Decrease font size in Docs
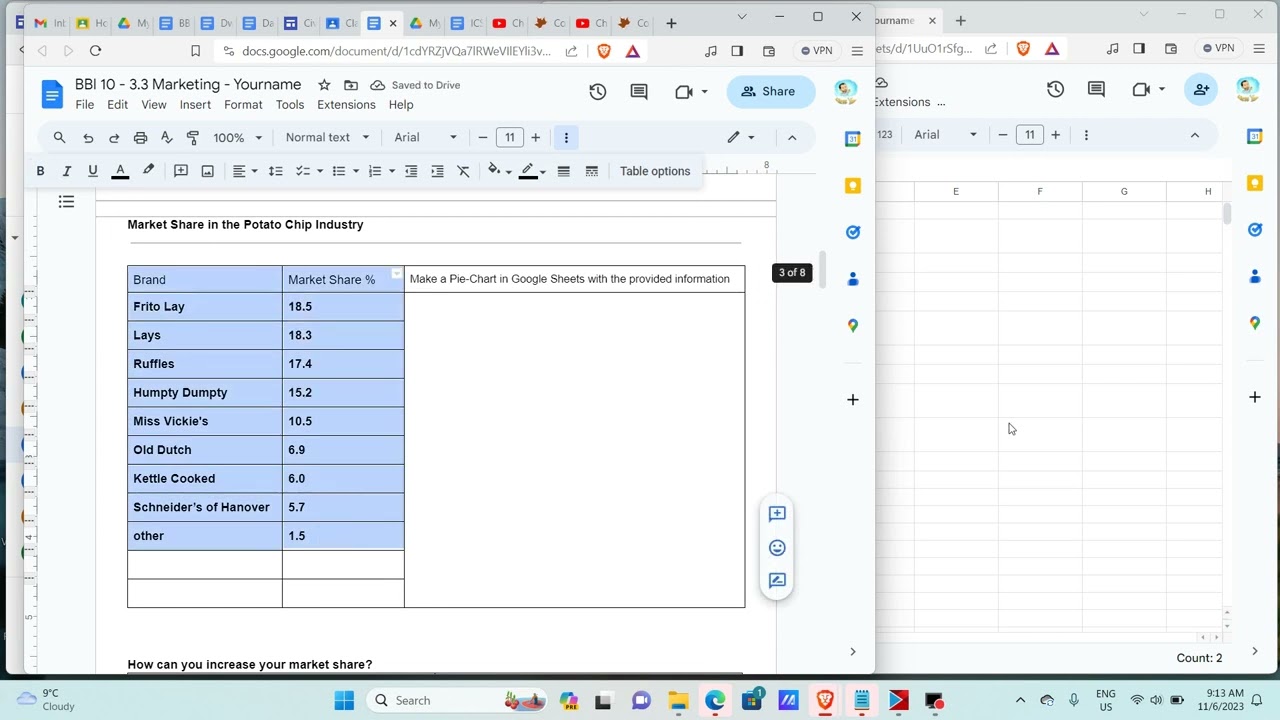 [483, 137]
